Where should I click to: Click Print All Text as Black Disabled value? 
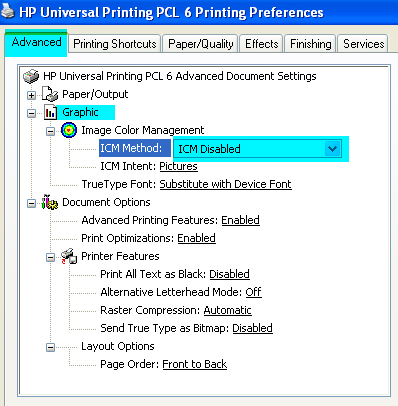pos(229,274)
